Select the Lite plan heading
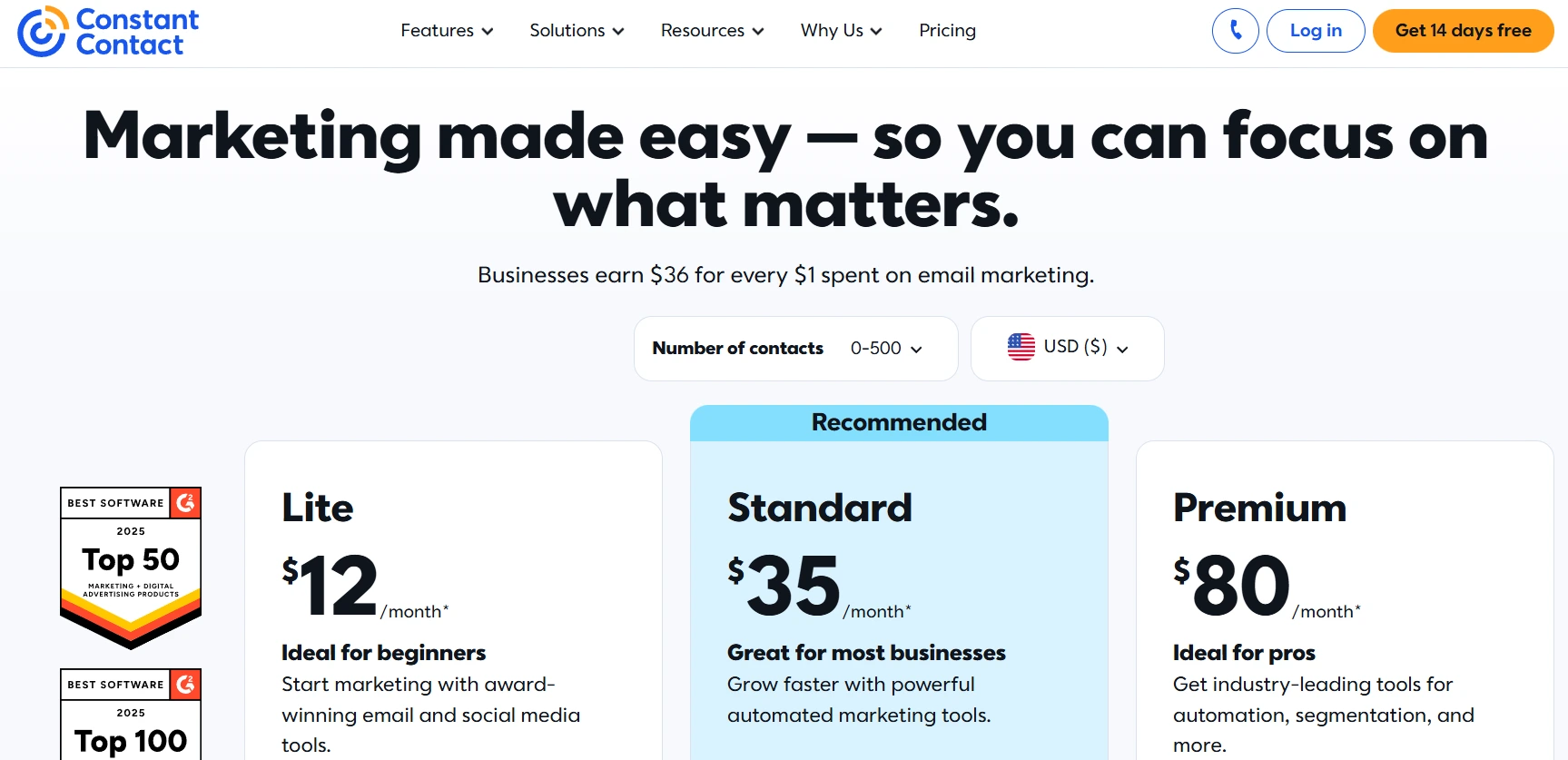1568x760 pixels. [318, 508]
